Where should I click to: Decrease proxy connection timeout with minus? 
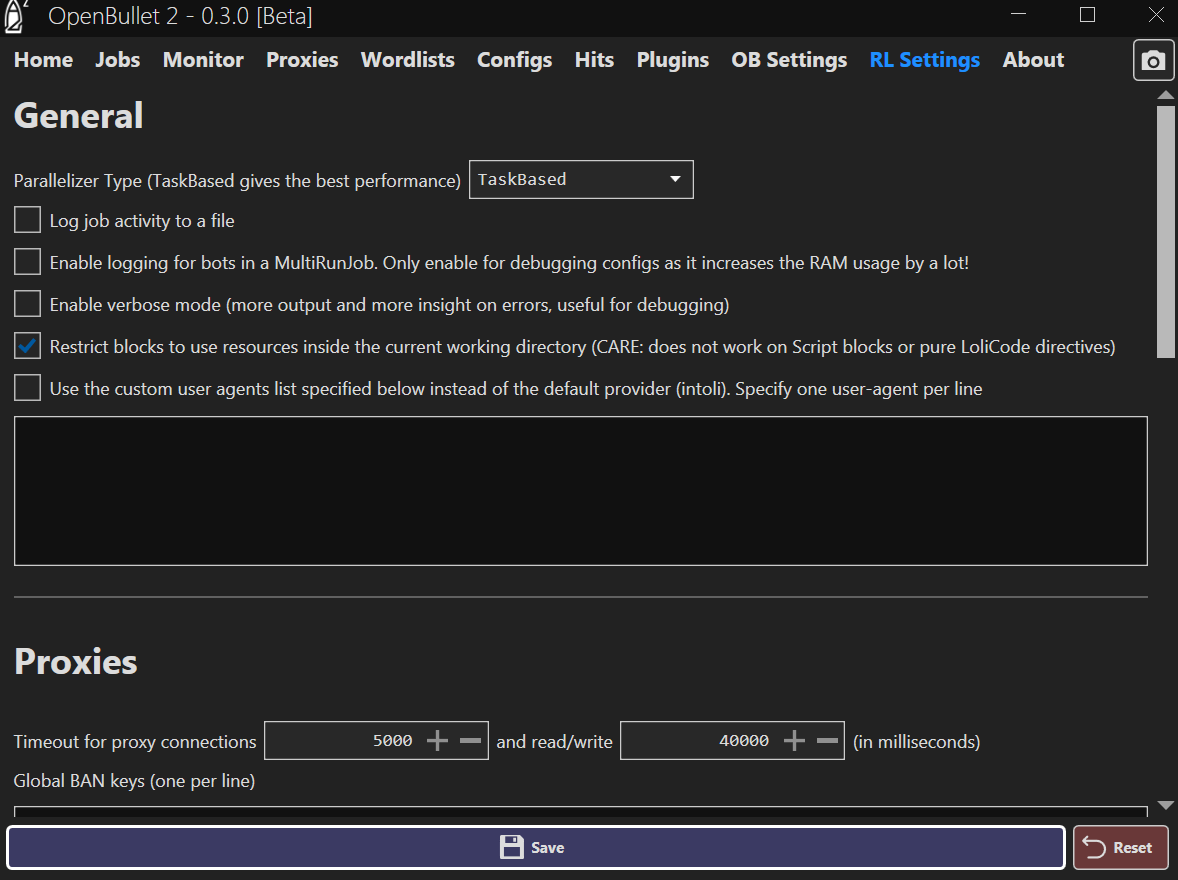470,741
